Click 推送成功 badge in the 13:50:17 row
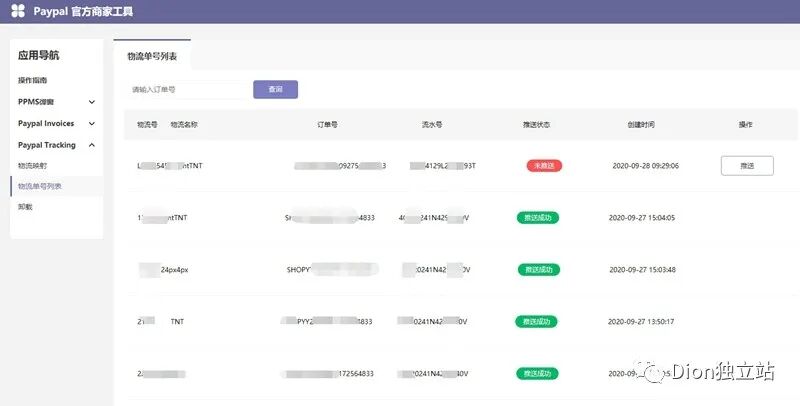800x406 pixels. [536, 321]
